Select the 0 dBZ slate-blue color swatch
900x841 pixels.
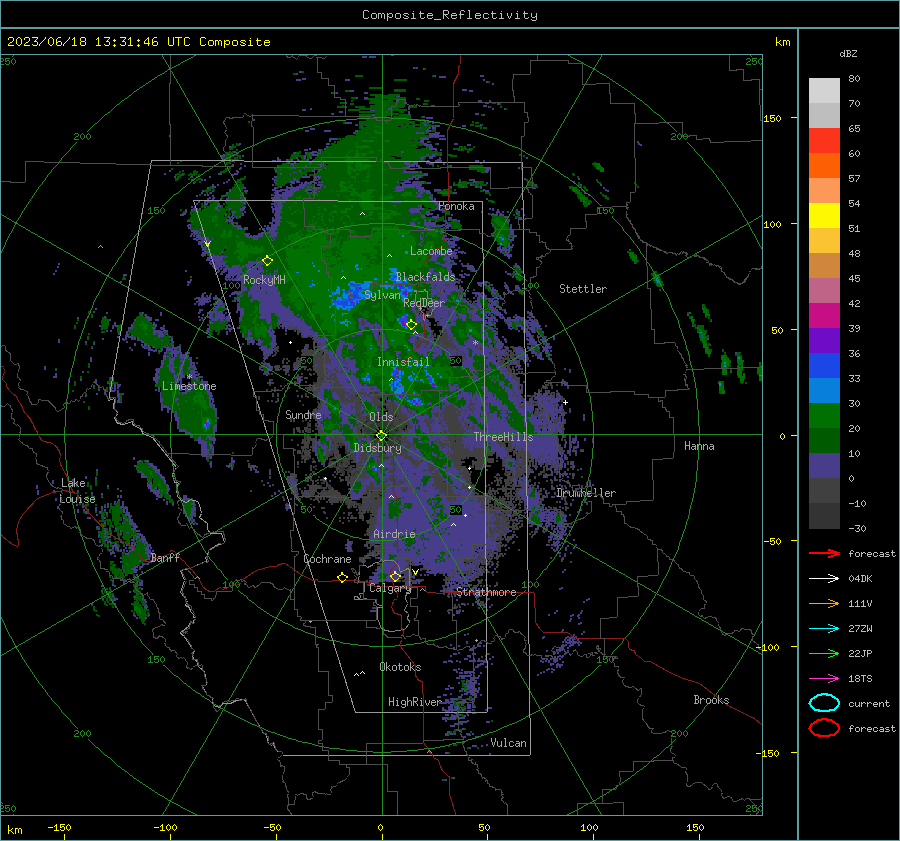click(824, 466)
